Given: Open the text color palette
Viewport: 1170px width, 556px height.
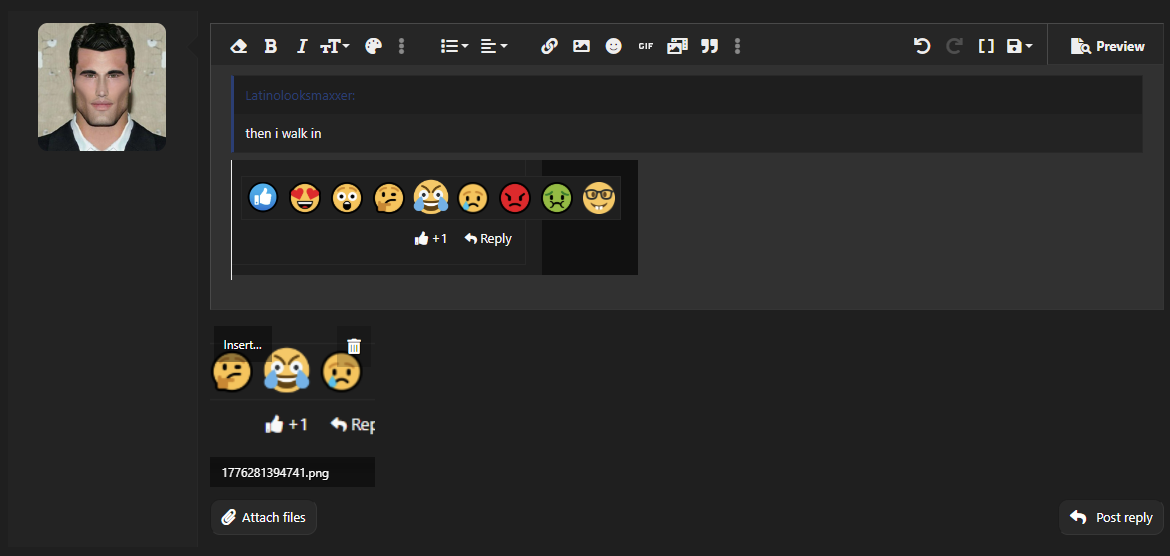Looking at the screenshot, I should (x=373, y=46).
